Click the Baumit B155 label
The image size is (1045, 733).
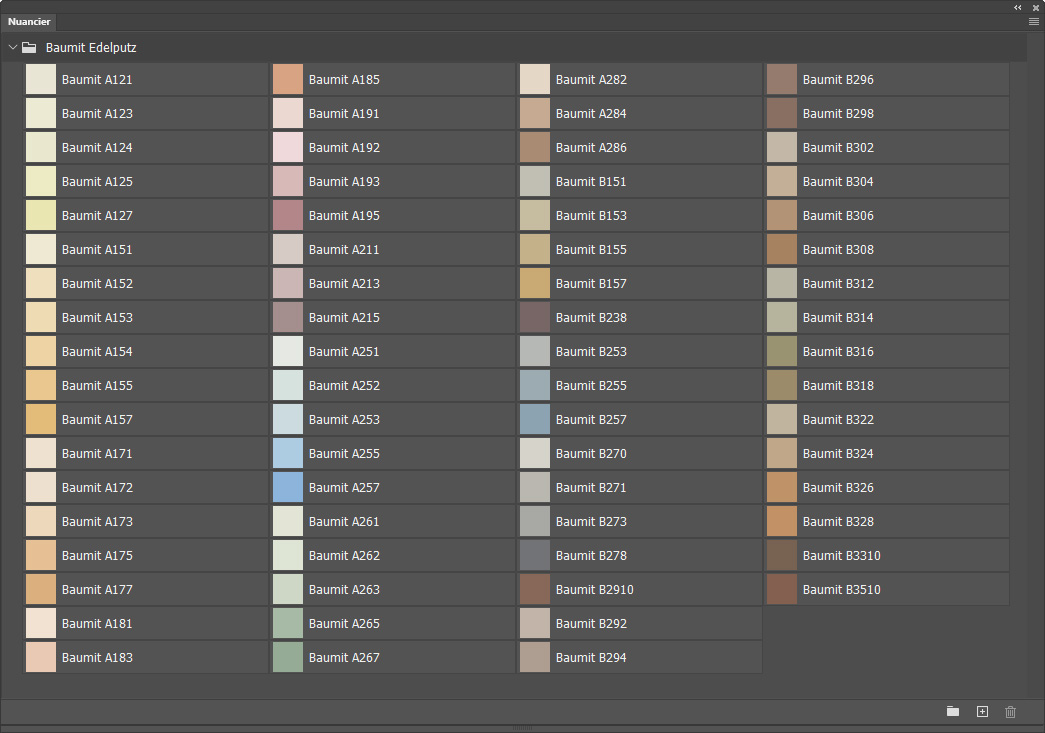[591, 249]
